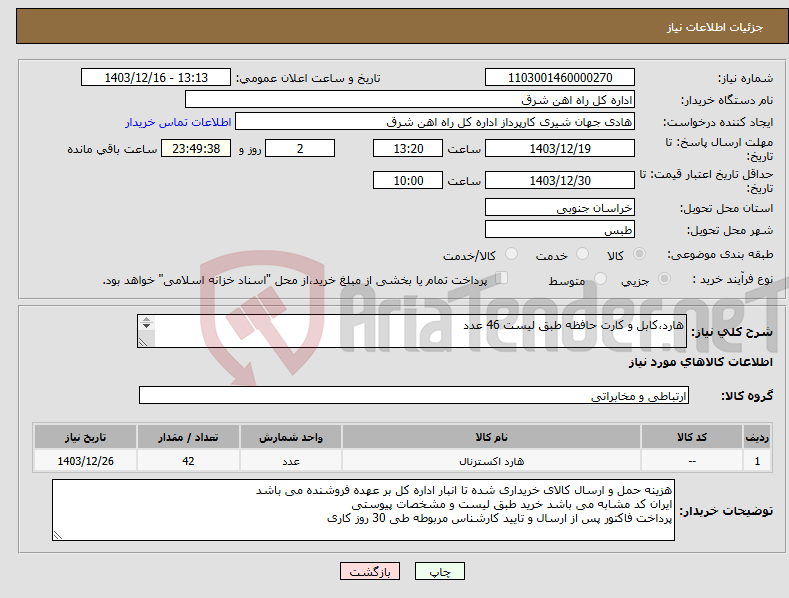Click the buyer name field اداره کل راه اهن شرق

pyautogui.click(x=410, y=100)
